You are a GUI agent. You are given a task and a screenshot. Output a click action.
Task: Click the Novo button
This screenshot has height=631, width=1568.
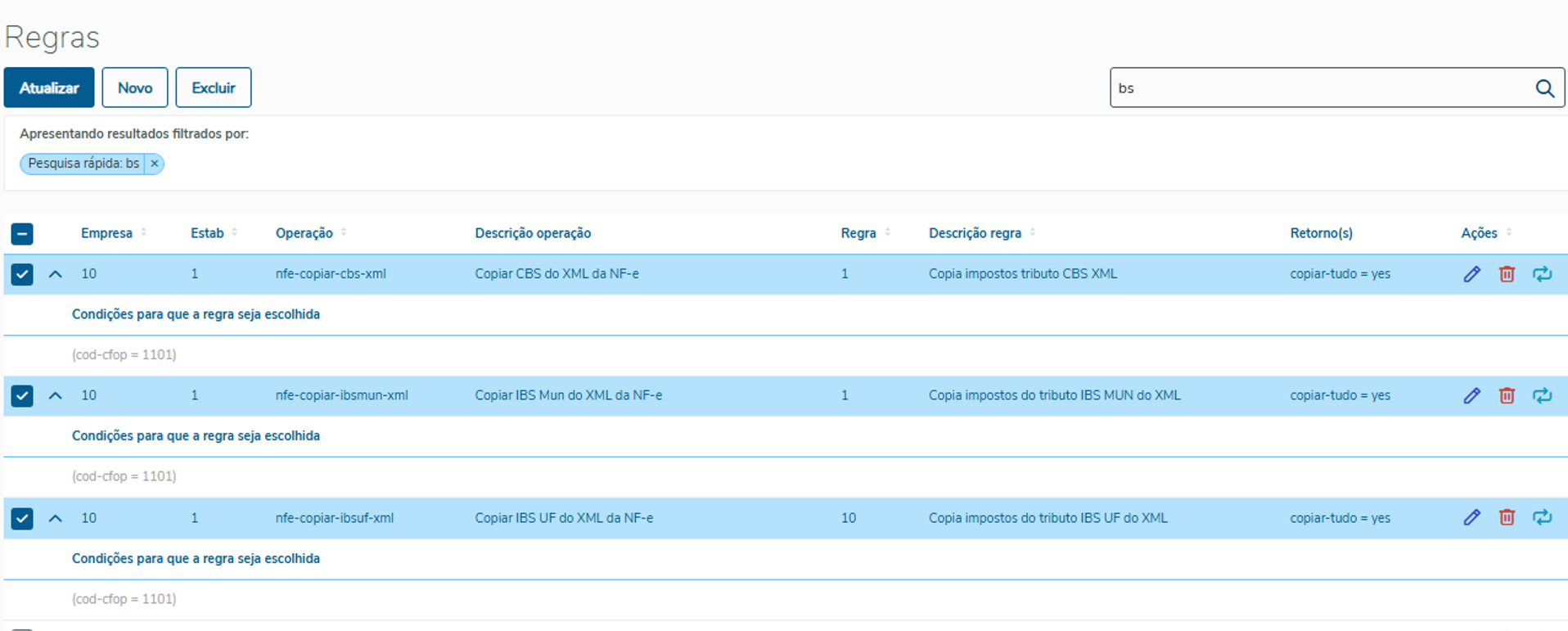[x=135, y=88]
